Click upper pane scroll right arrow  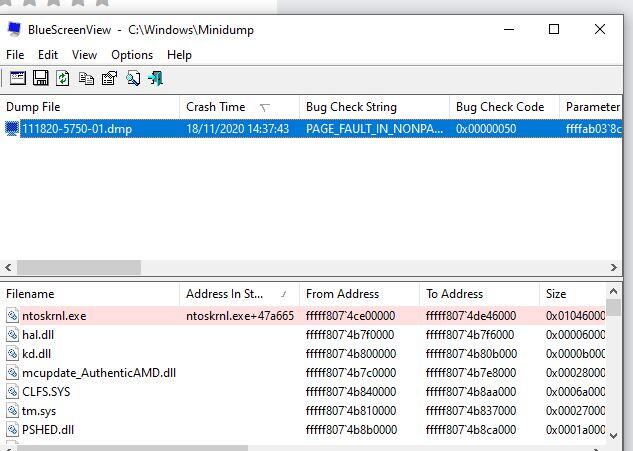(x=614, y=267)
